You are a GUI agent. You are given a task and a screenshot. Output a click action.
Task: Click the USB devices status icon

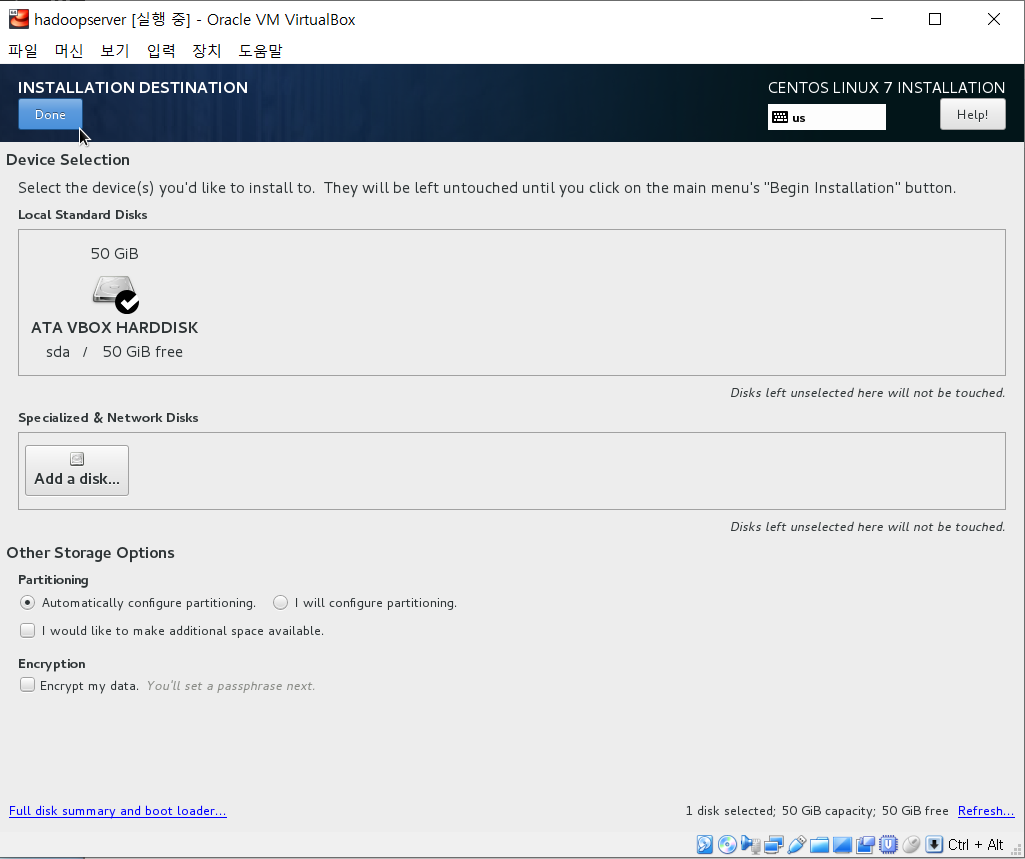[796, 845]
